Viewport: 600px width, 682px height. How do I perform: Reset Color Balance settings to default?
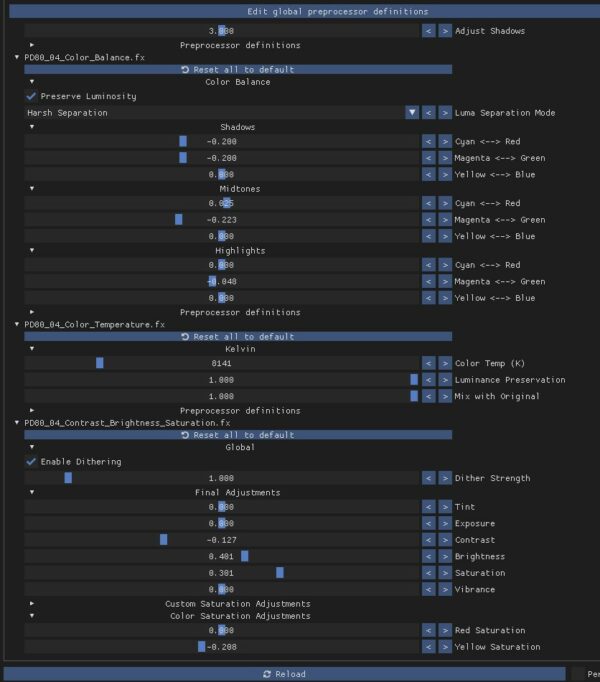coord(238,70)
